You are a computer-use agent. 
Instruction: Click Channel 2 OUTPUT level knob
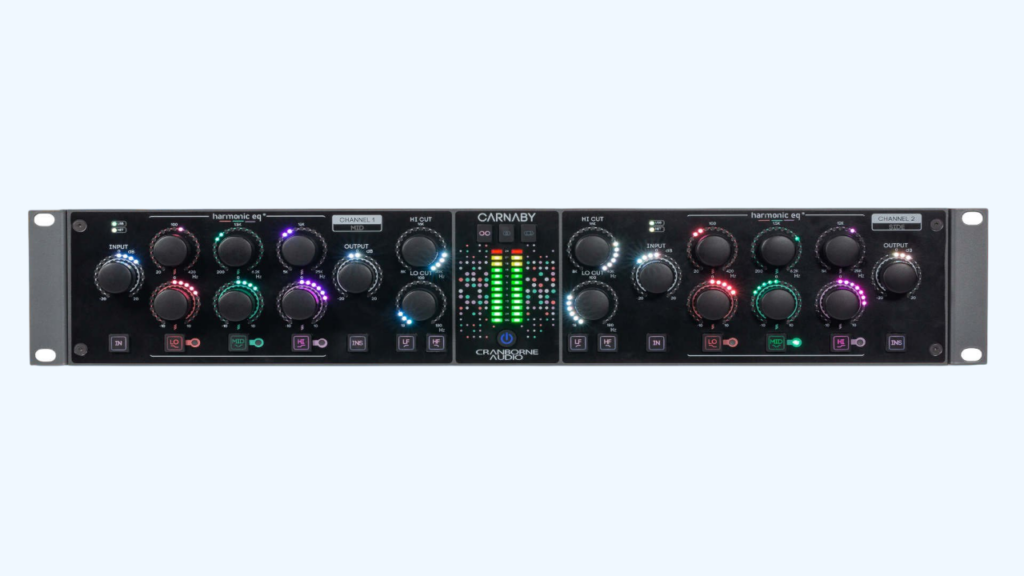click(x=898, y=276)
